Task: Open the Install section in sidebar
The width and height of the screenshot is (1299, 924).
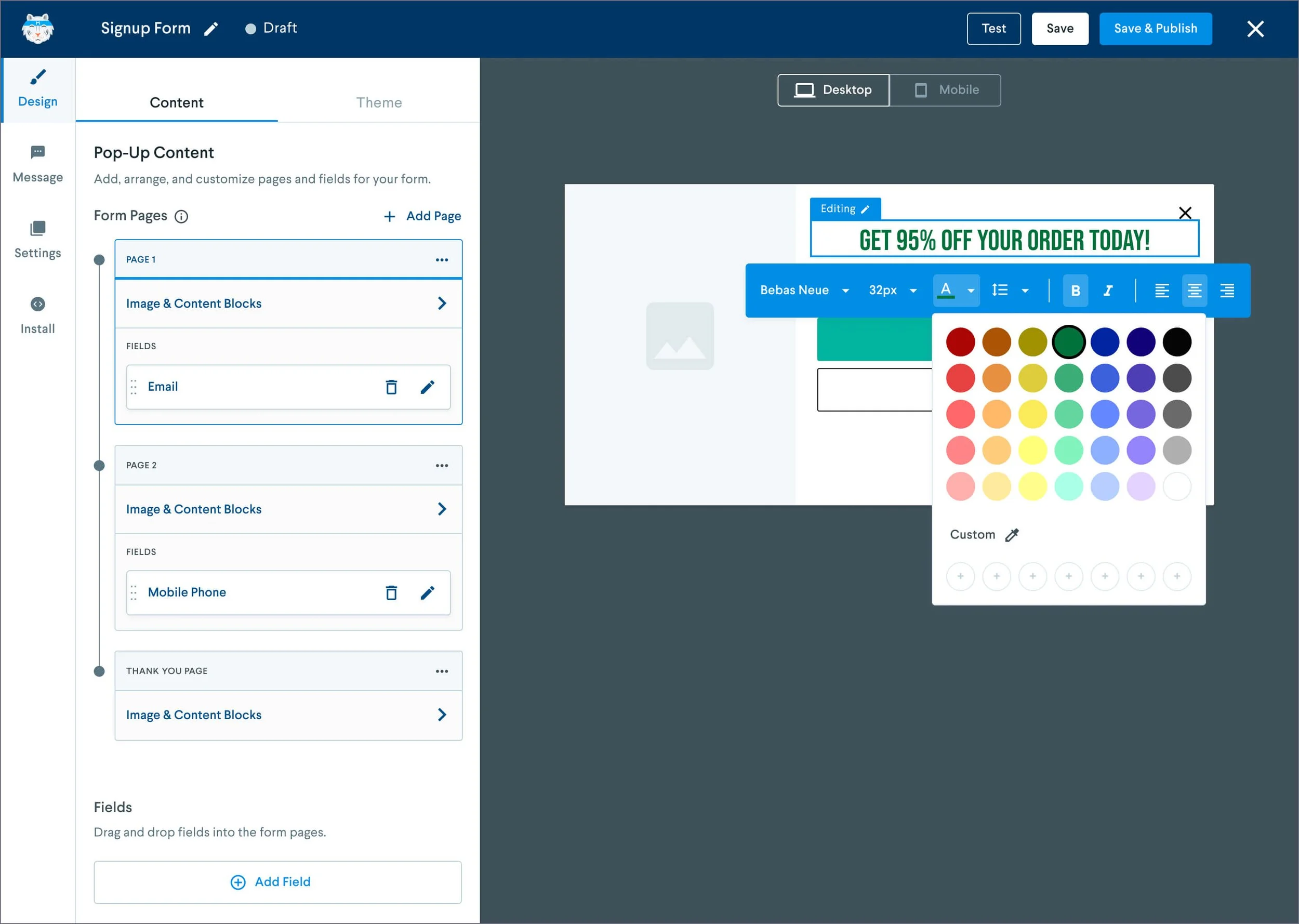Action: click(37, 315)
